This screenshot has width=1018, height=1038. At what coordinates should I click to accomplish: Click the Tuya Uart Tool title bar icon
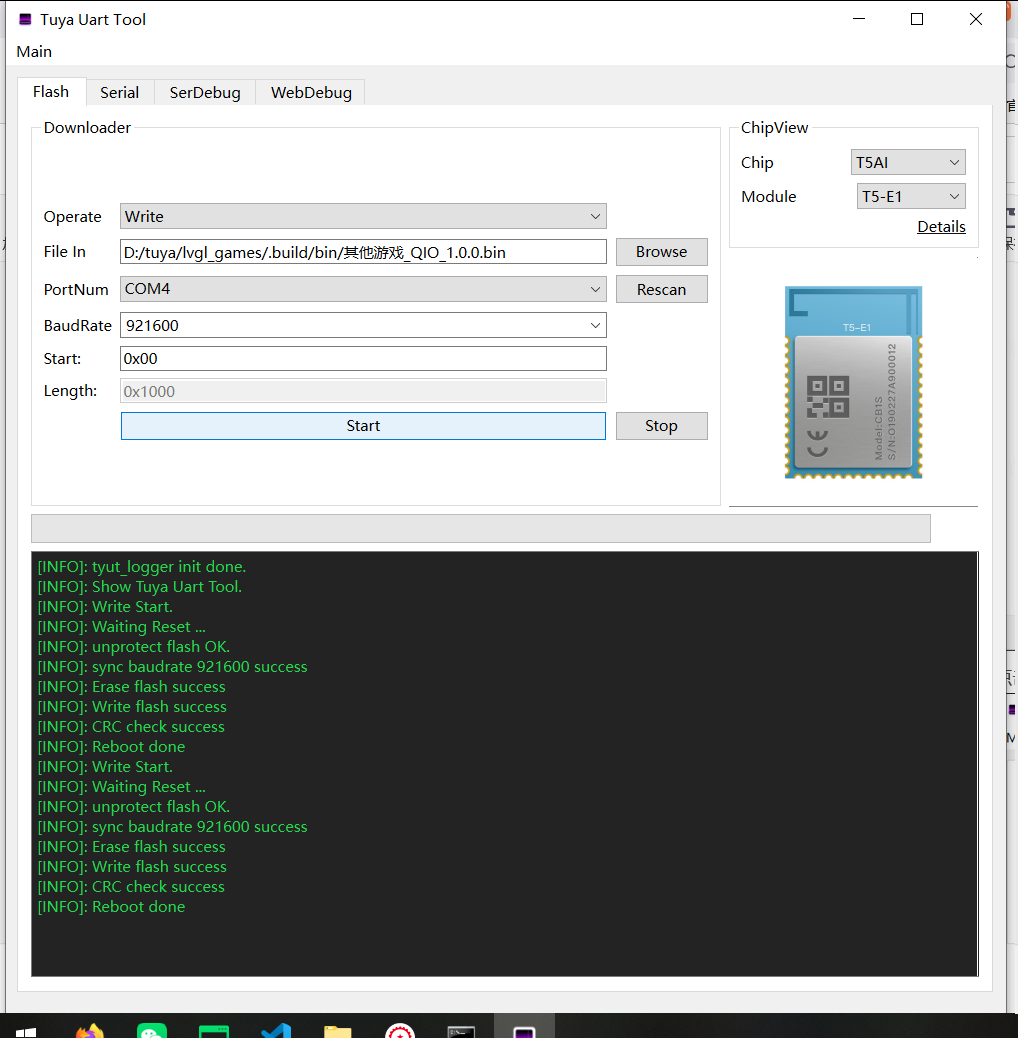(25, 19)
